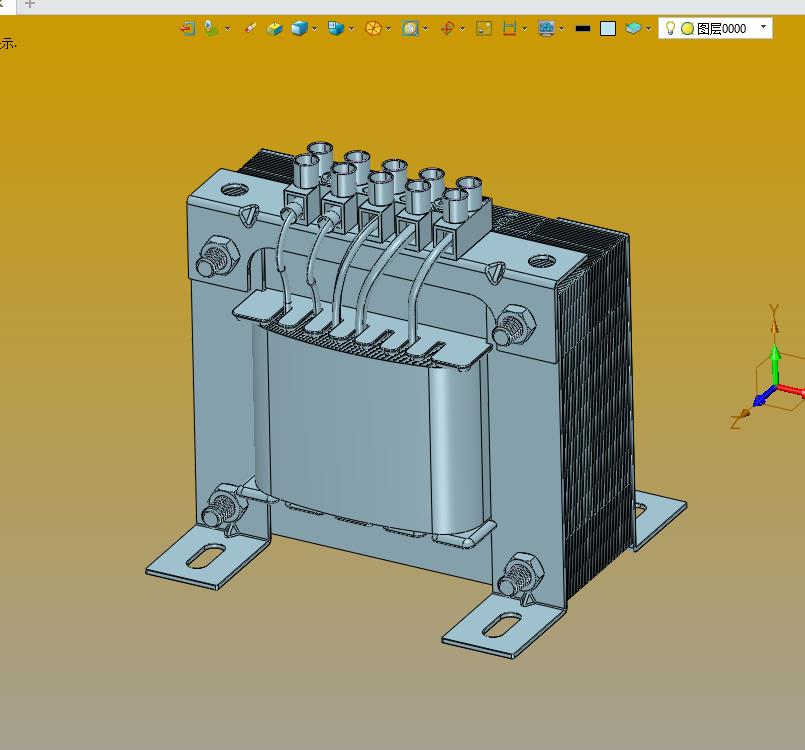805x750 pixels.
Task: Select the upper-left hex bolt on frame
Action: [217, 257]
